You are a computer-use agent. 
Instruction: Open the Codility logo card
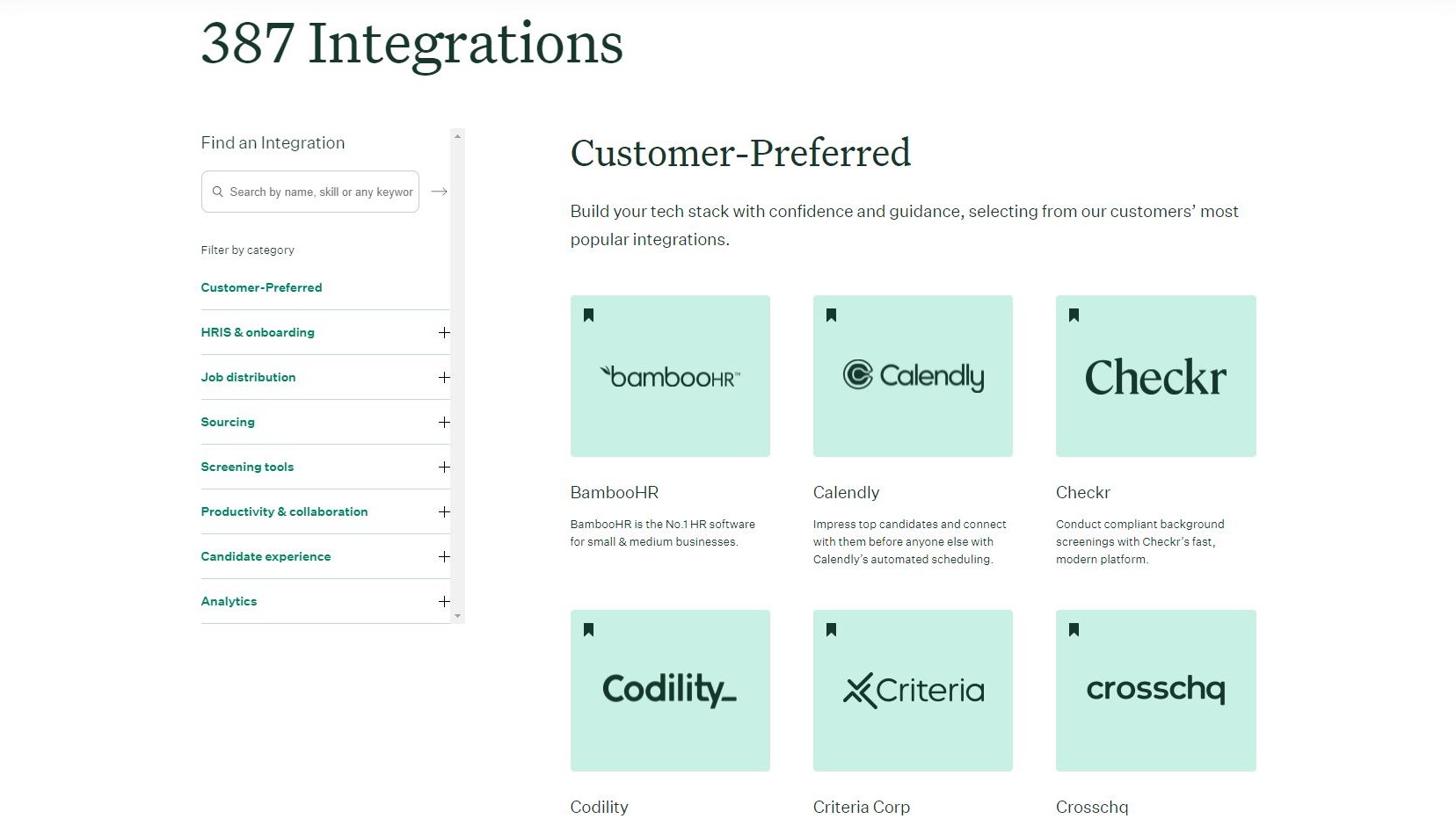(670, 691)
